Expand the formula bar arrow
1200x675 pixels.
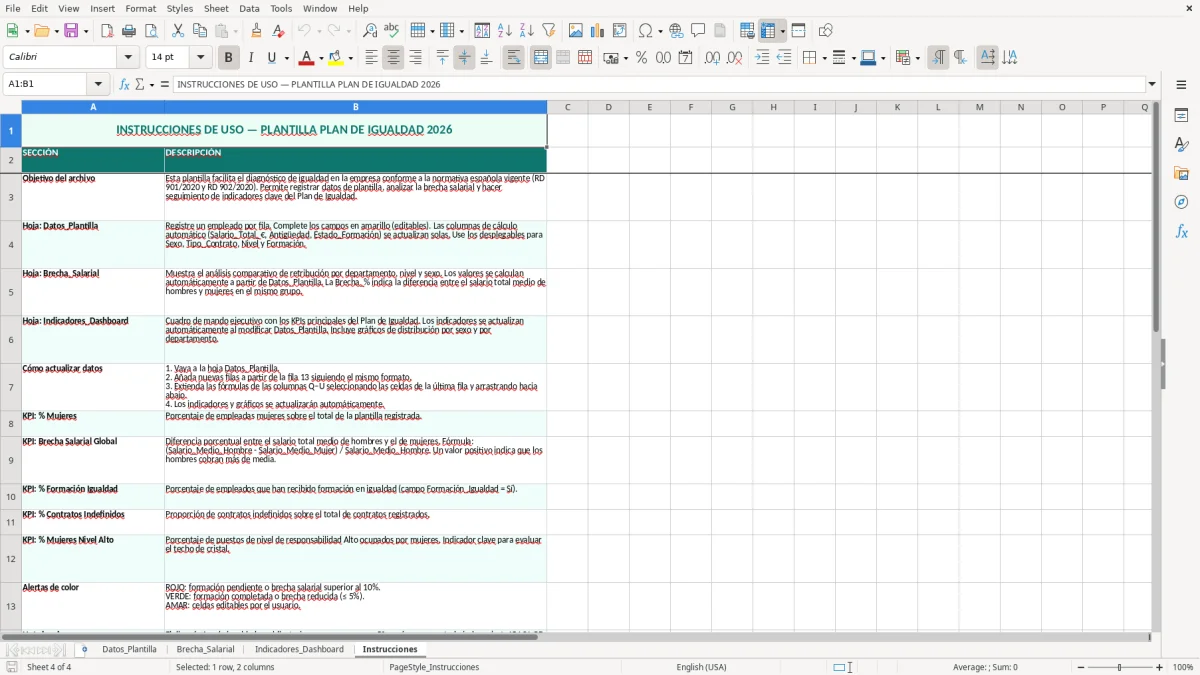coord(1152,84)
